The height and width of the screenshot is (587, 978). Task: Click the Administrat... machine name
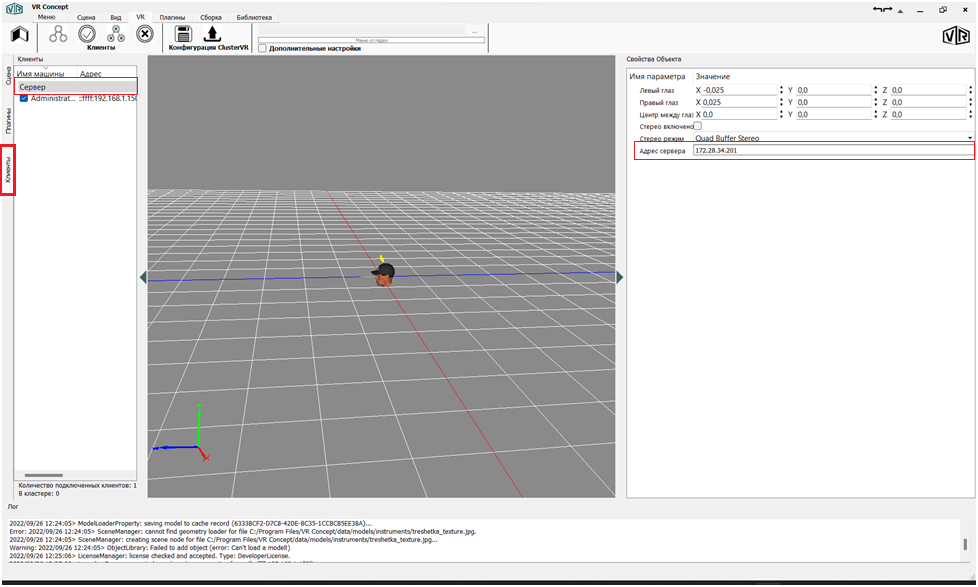(52, 99)
